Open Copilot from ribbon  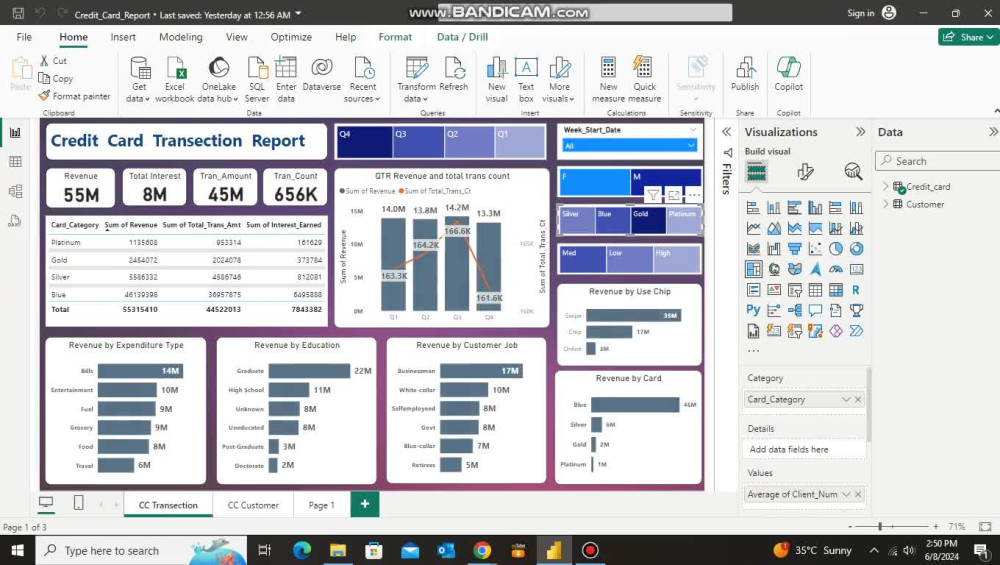(788, 74)
